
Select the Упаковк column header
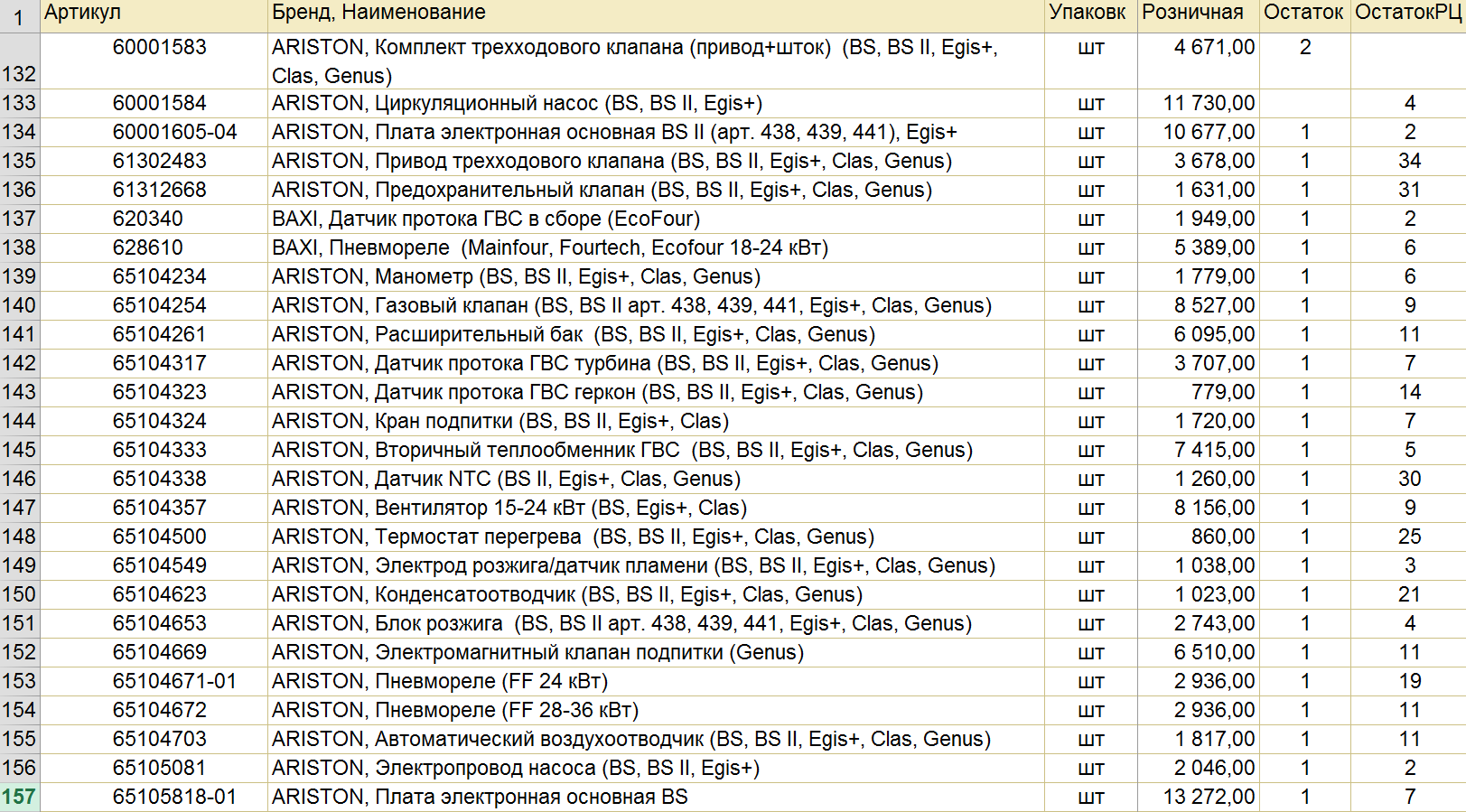click(x=1090, y=15)
